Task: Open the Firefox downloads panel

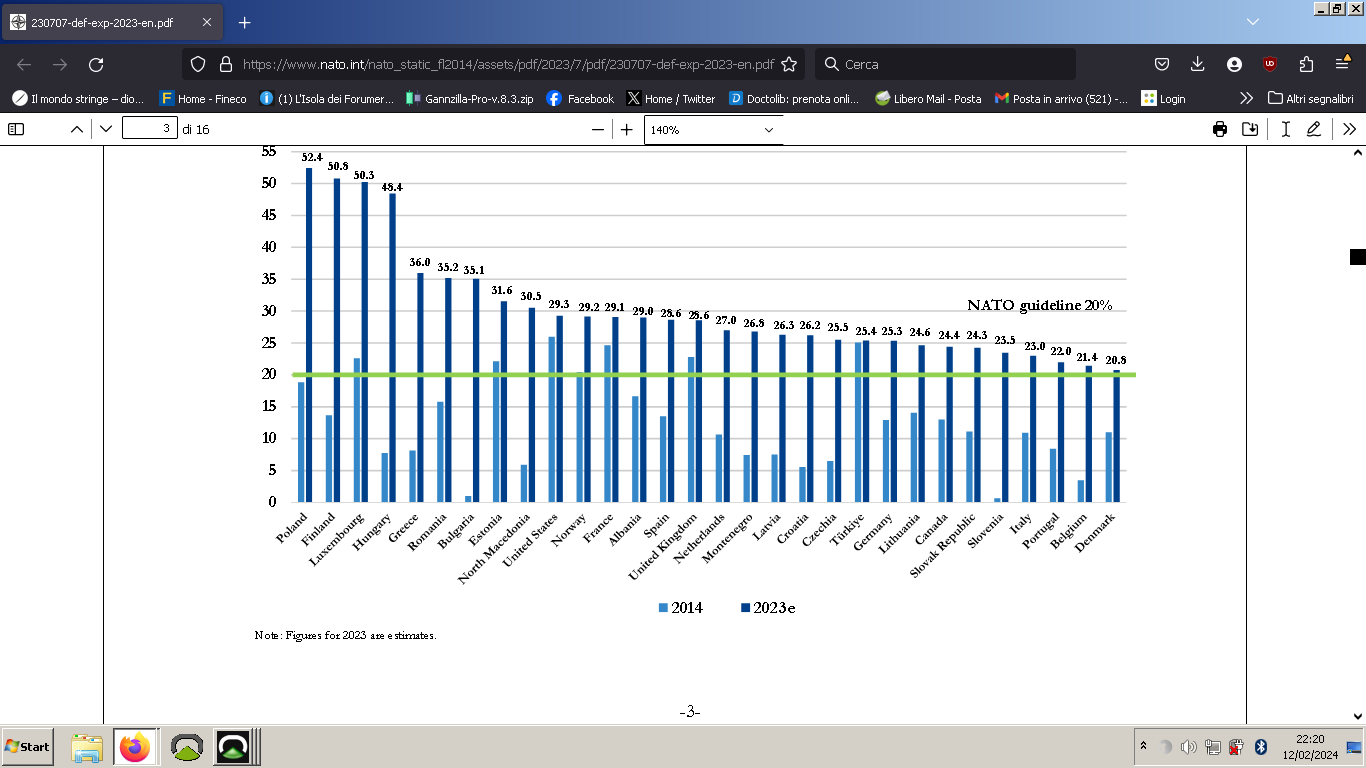Action: click(x=1198, y=64)
